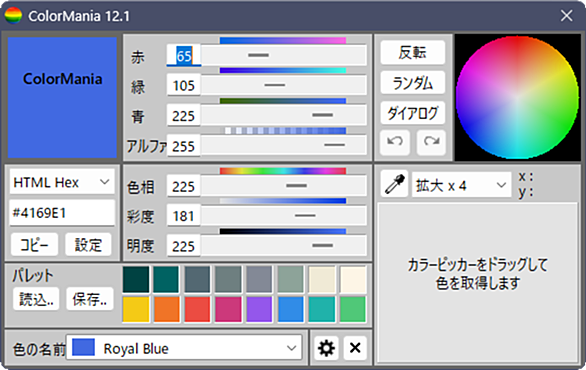Click the HSV color wheel
Image resolution: width=586 pixels, height=370 pixels.
click(x=517, y=98)
